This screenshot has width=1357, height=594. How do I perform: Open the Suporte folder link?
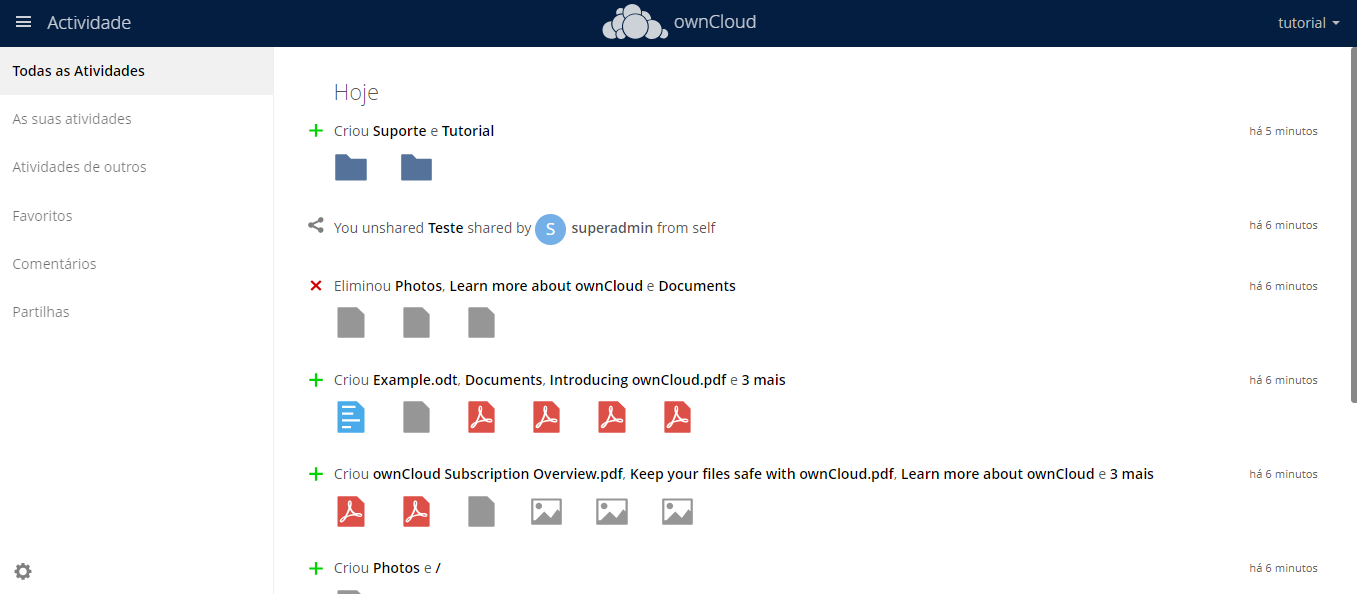pyautogui.click(x=400, y=131)
